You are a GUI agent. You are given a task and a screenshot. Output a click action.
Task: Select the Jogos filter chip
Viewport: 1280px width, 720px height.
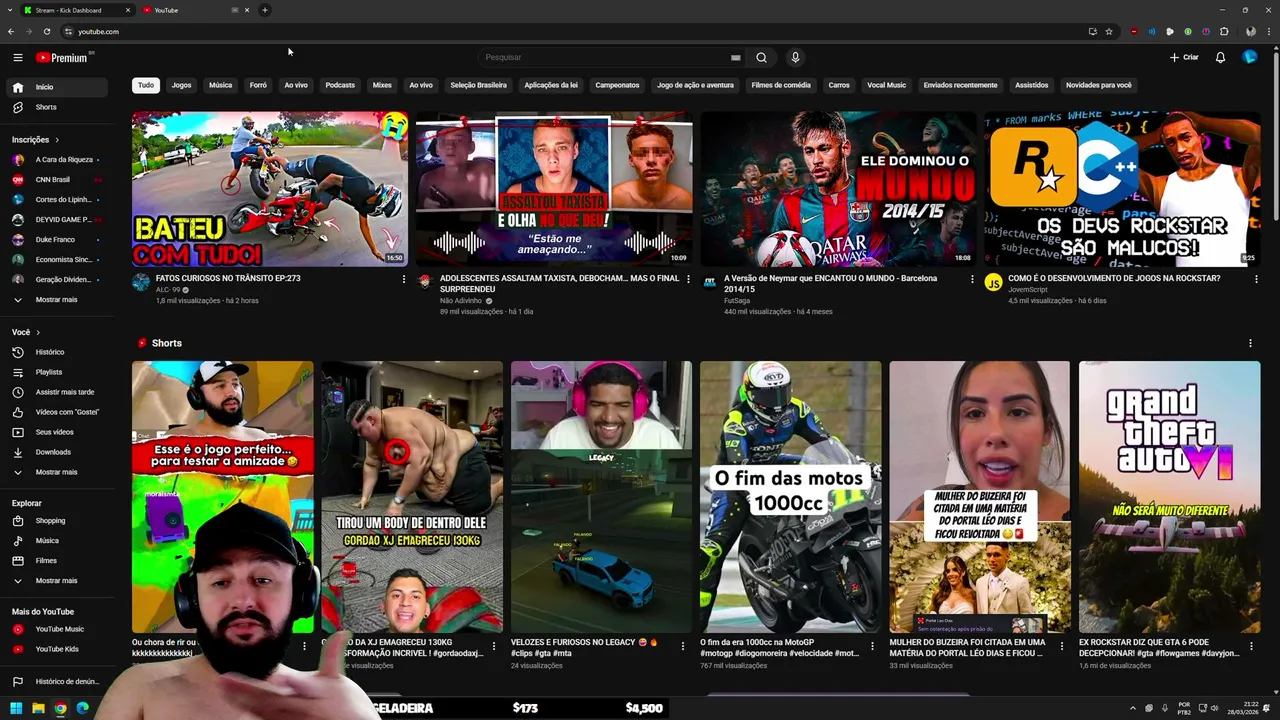pos(181,85)
